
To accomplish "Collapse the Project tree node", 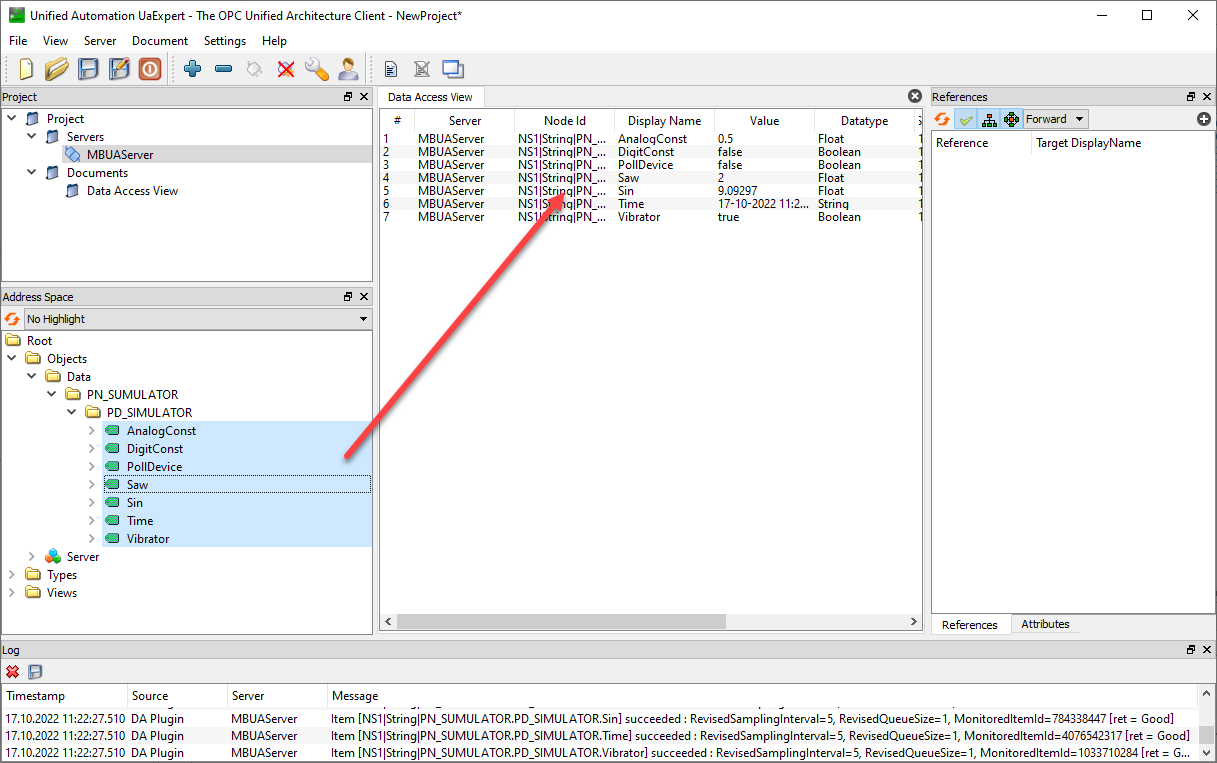I will (x=12, y=119).
